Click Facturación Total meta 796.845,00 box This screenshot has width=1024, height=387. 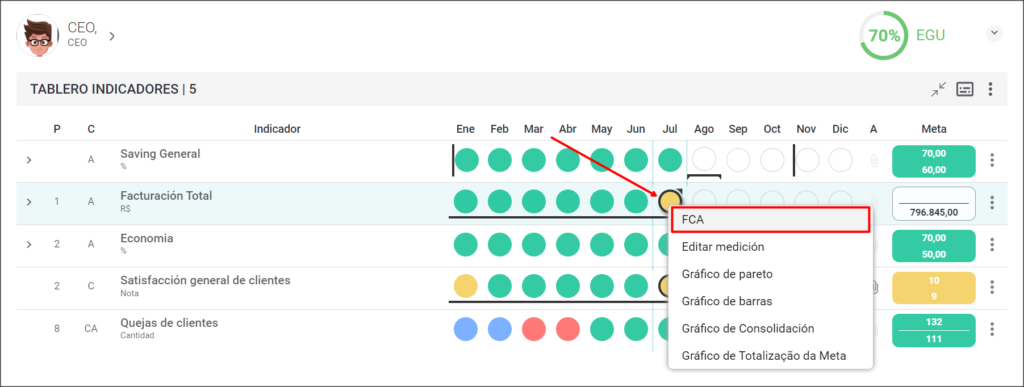pos(933,204)
